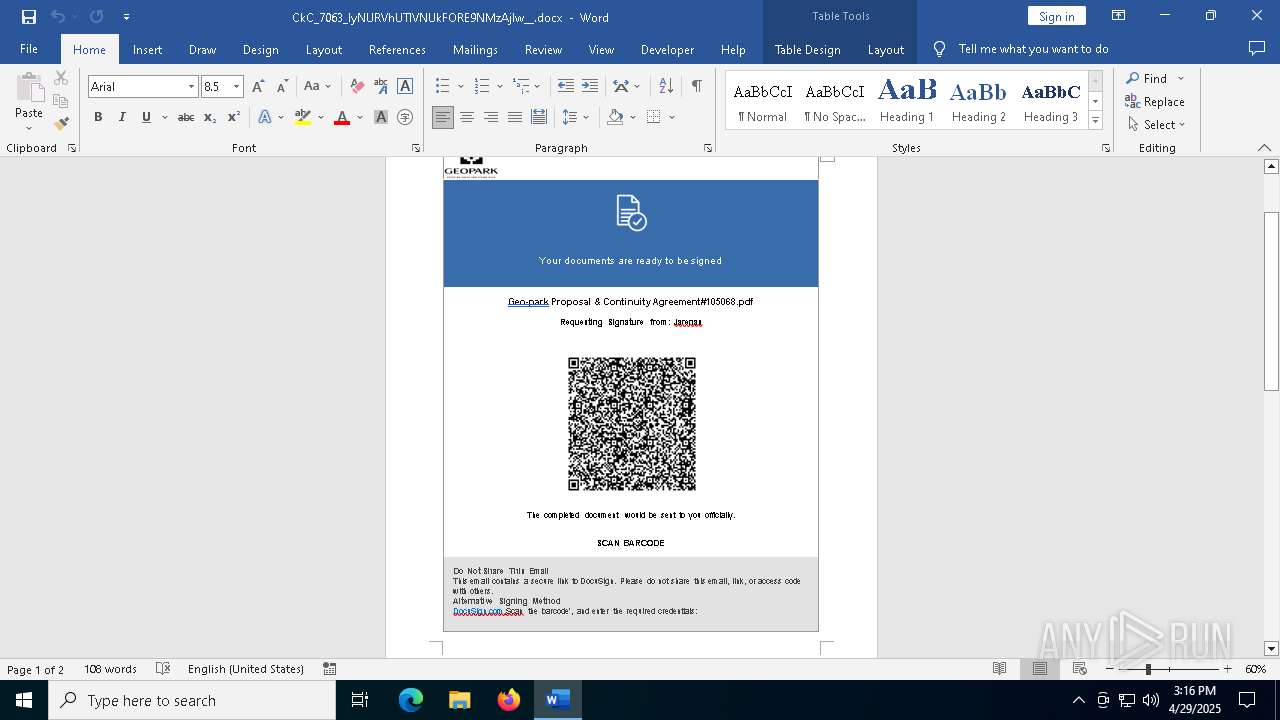The width and height of the screenshot is (1280, 720).
Task: Click the font color red A swatch
Action: 342,117
